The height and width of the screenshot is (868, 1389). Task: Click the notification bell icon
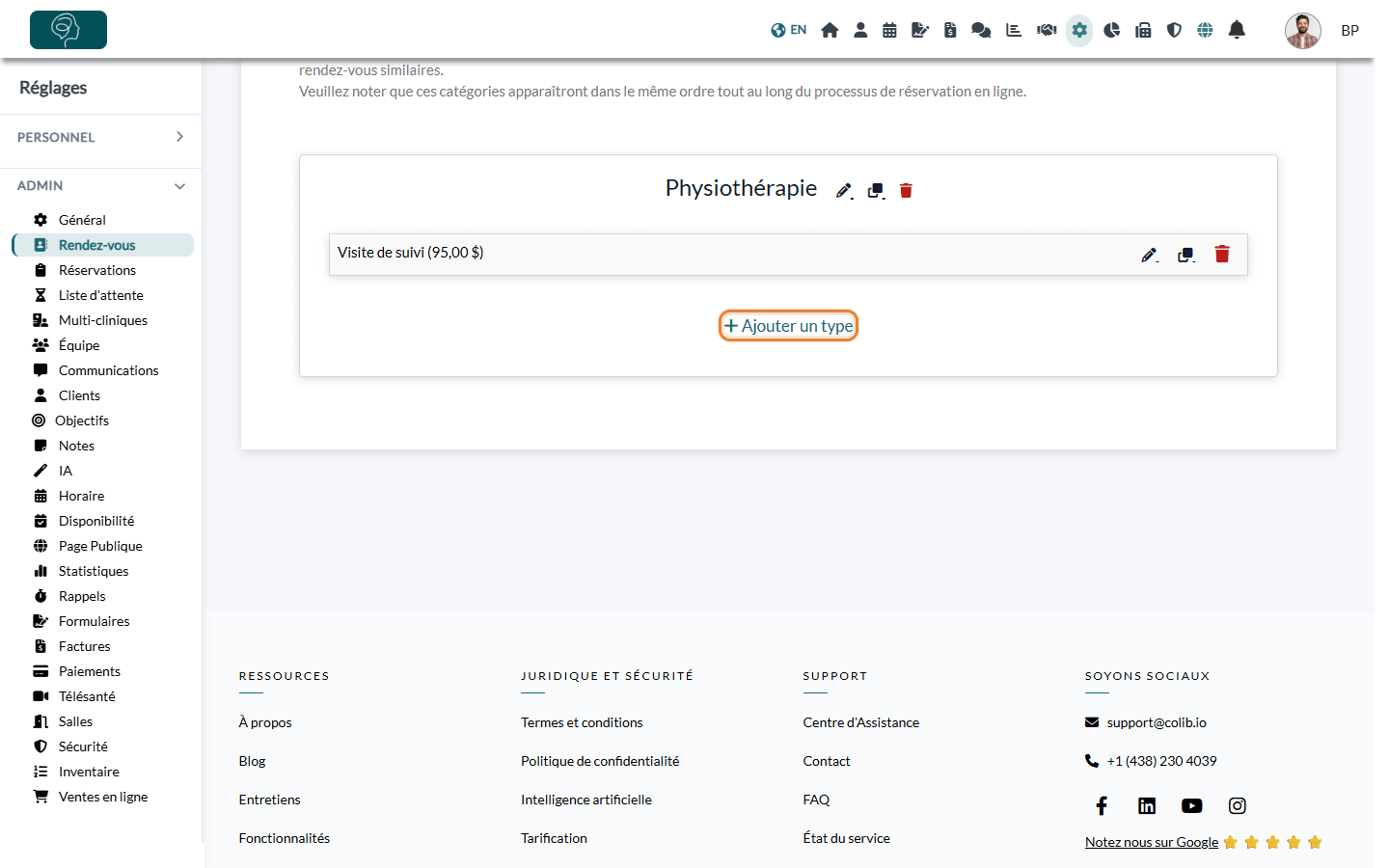pyautogui.click(x=1237, y=30)
